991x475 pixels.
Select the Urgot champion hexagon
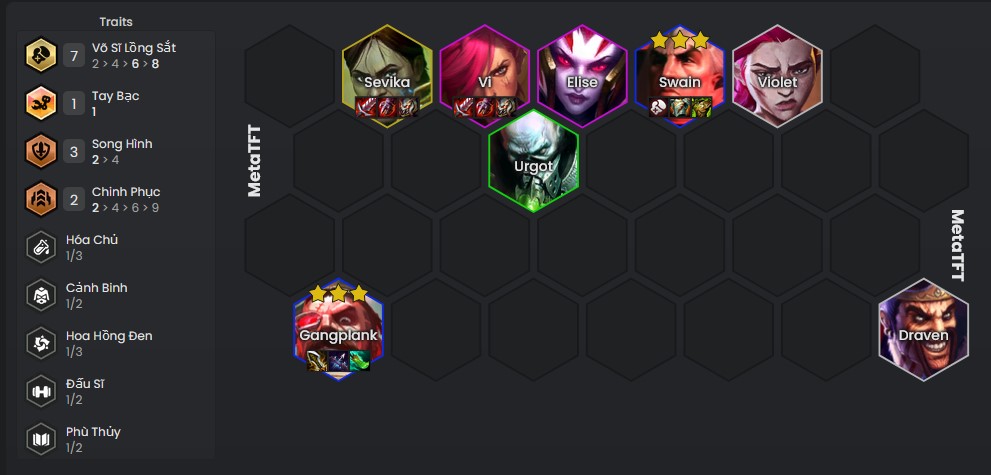coord(533,160)
